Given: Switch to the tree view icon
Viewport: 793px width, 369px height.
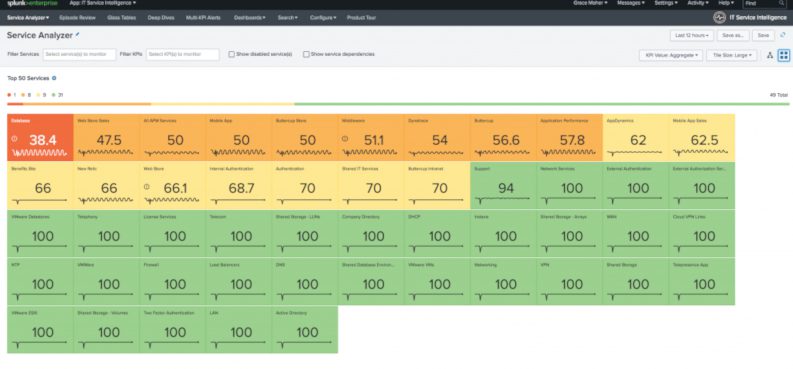Looking at the screenshot, I should (770, 55).
